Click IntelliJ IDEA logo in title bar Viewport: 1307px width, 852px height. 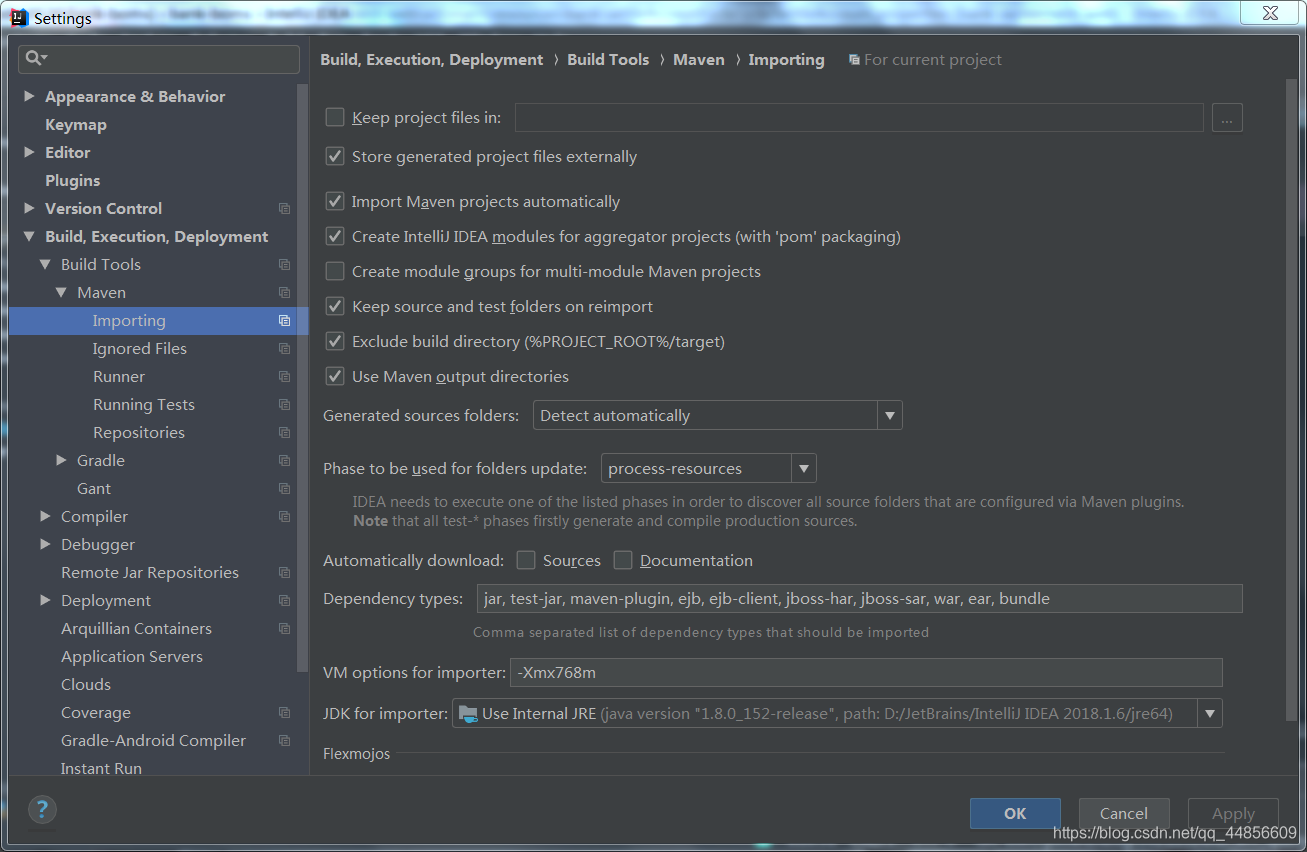click(19, 17)
